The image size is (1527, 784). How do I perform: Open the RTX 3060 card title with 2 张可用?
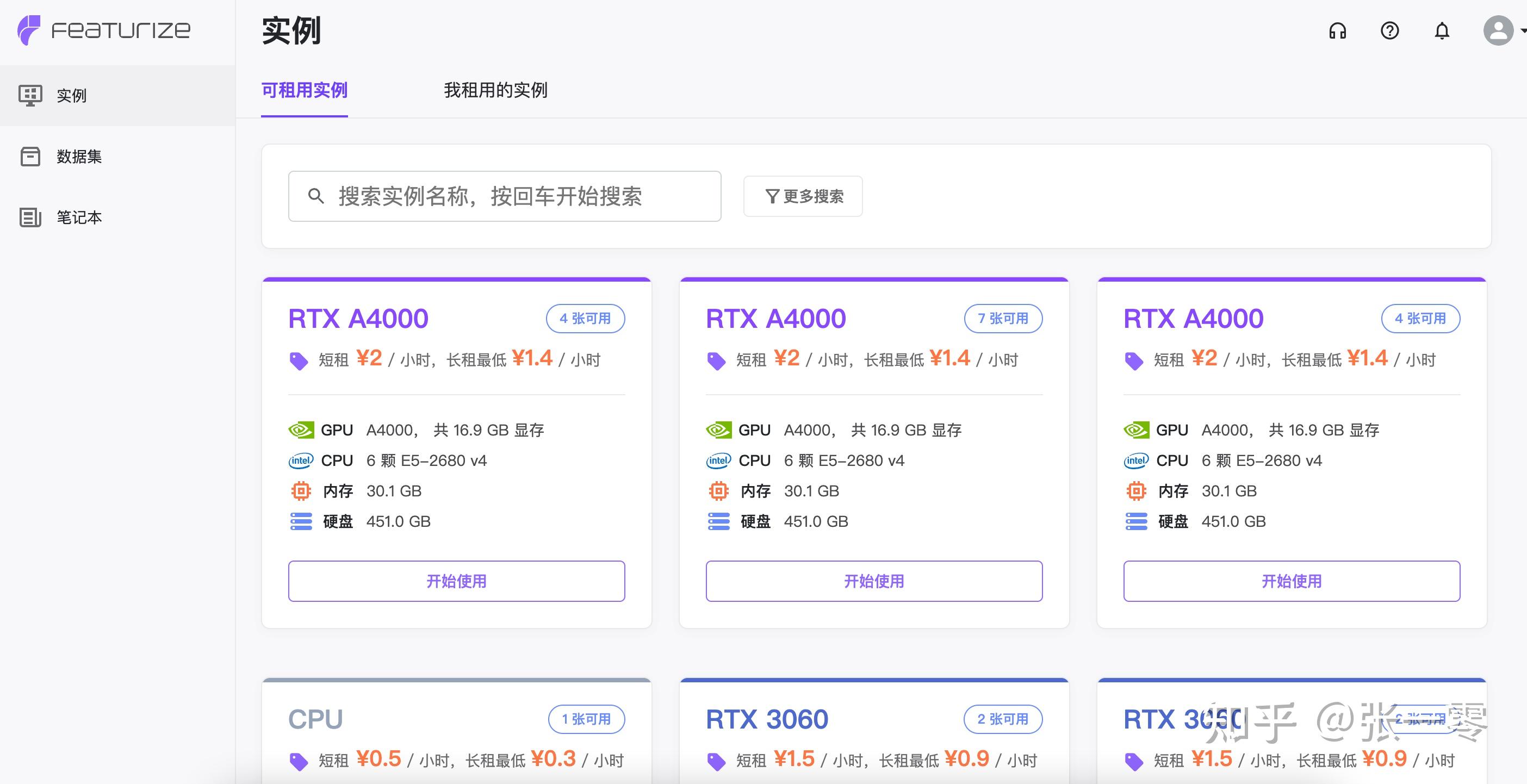pos(766,719)
